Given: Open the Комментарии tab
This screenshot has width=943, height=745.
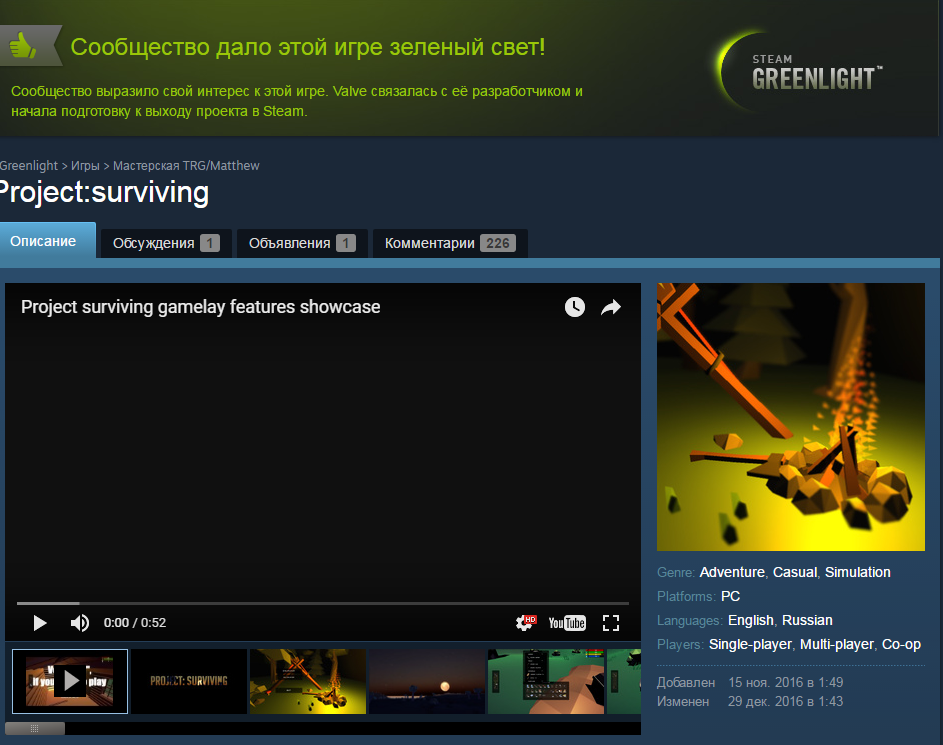Looking at the screenshot, I should 450,244.
